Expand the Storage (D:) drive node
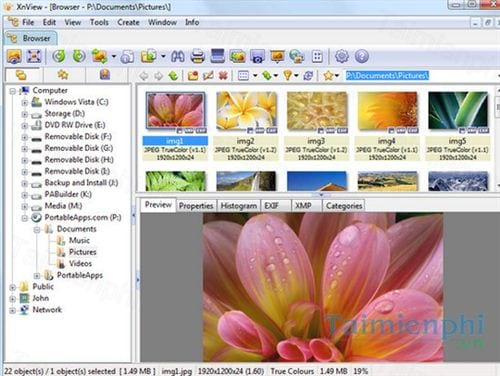Screen dimensions: 500x376 (24, 114)
